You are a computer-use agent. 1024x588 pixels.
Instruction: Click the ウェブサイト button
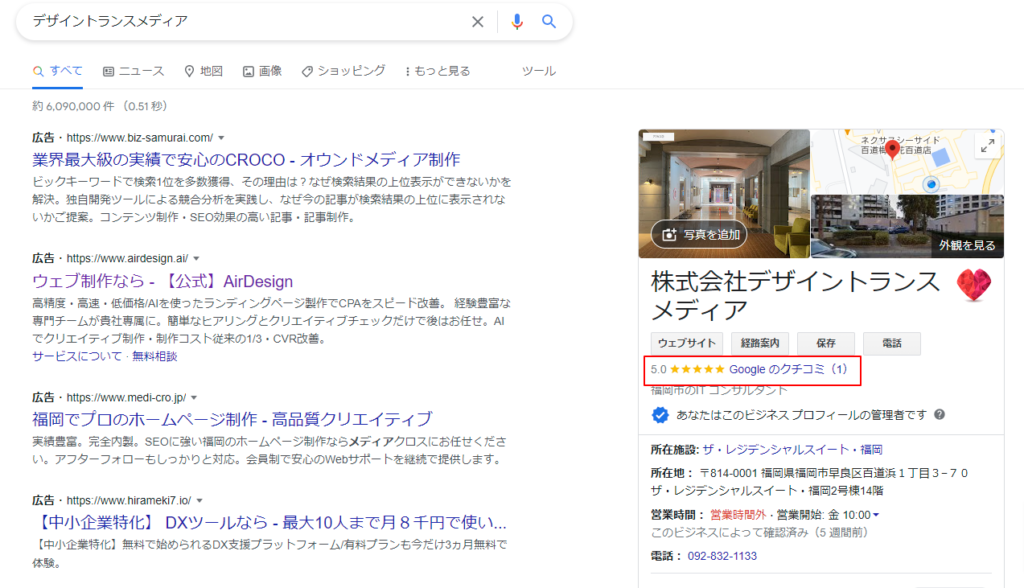click(x=686, y=343)
